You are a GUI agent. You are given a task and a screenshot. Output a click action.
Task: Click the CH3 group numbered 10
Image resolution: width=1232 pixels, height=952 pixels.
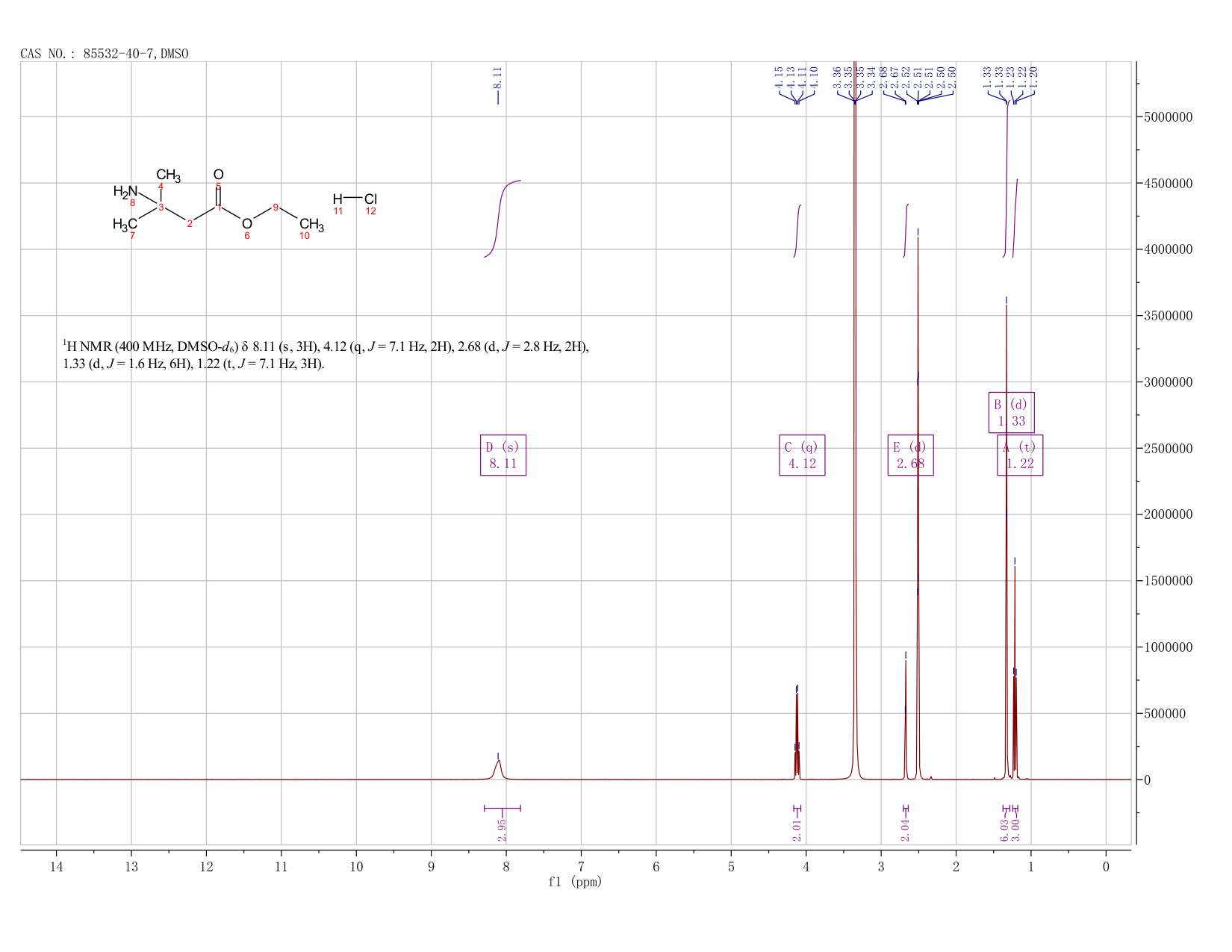(x=311, y=224)
